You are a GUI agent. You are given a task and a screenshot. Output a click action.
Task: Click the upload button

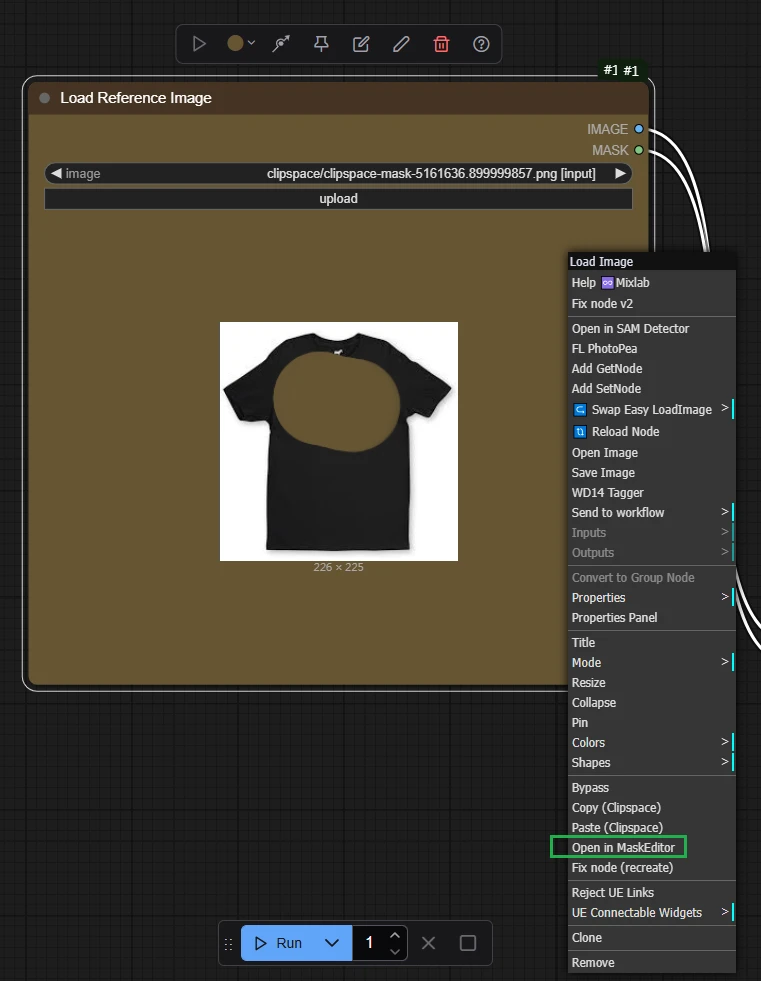338,199
